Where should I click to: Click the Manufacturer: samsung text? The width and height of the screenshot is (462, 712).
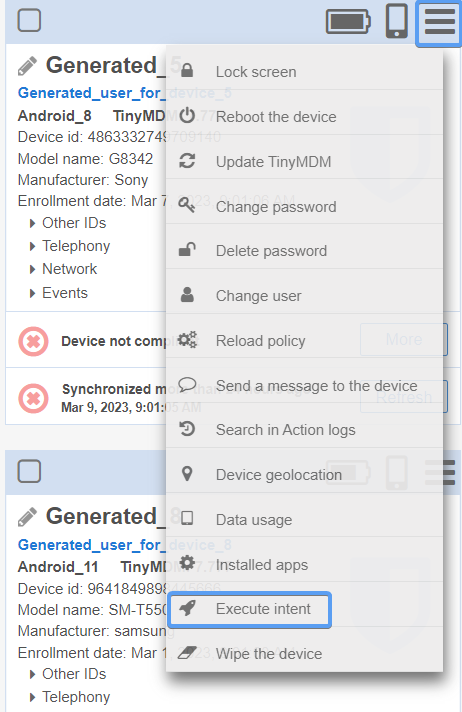point(96,631)
